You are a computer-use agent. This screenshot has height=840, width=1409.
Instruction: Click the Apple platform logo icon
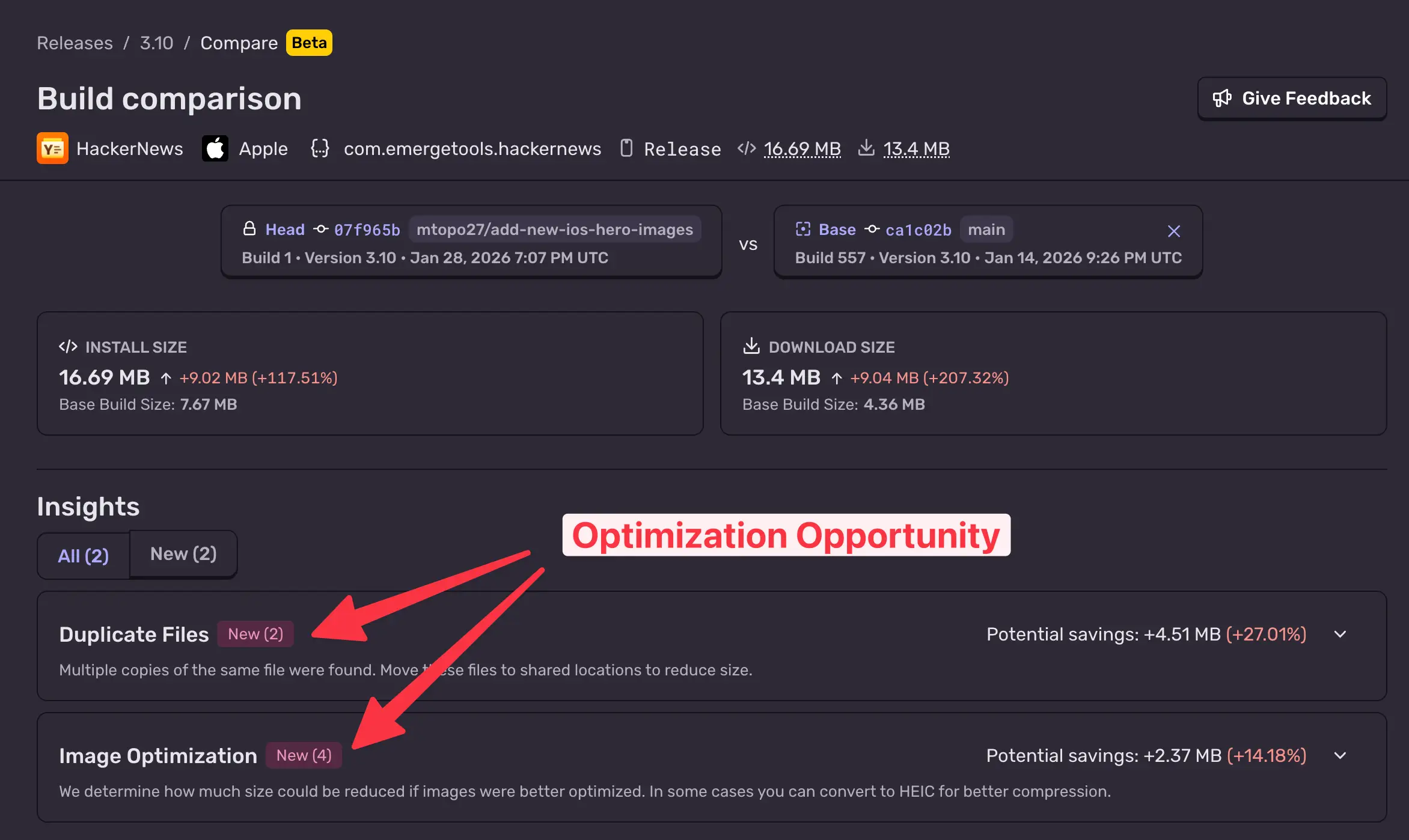pos(215,148)
